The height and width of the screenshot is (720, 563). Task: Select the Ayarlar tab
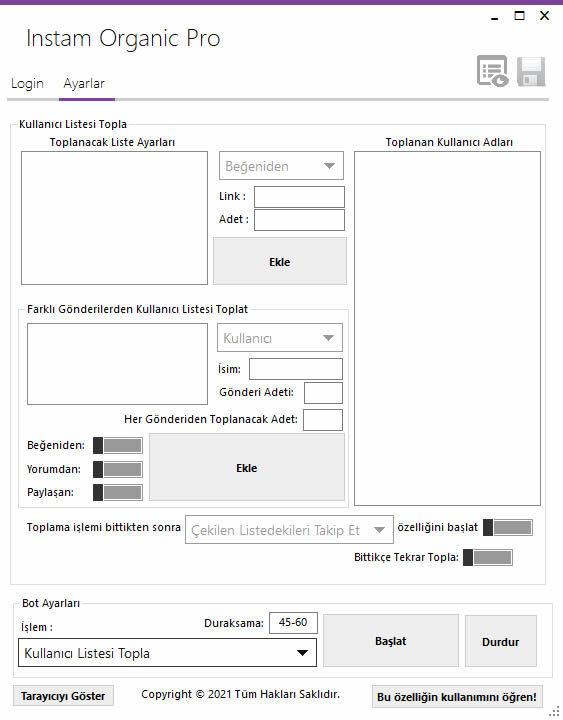click(84, 84)
